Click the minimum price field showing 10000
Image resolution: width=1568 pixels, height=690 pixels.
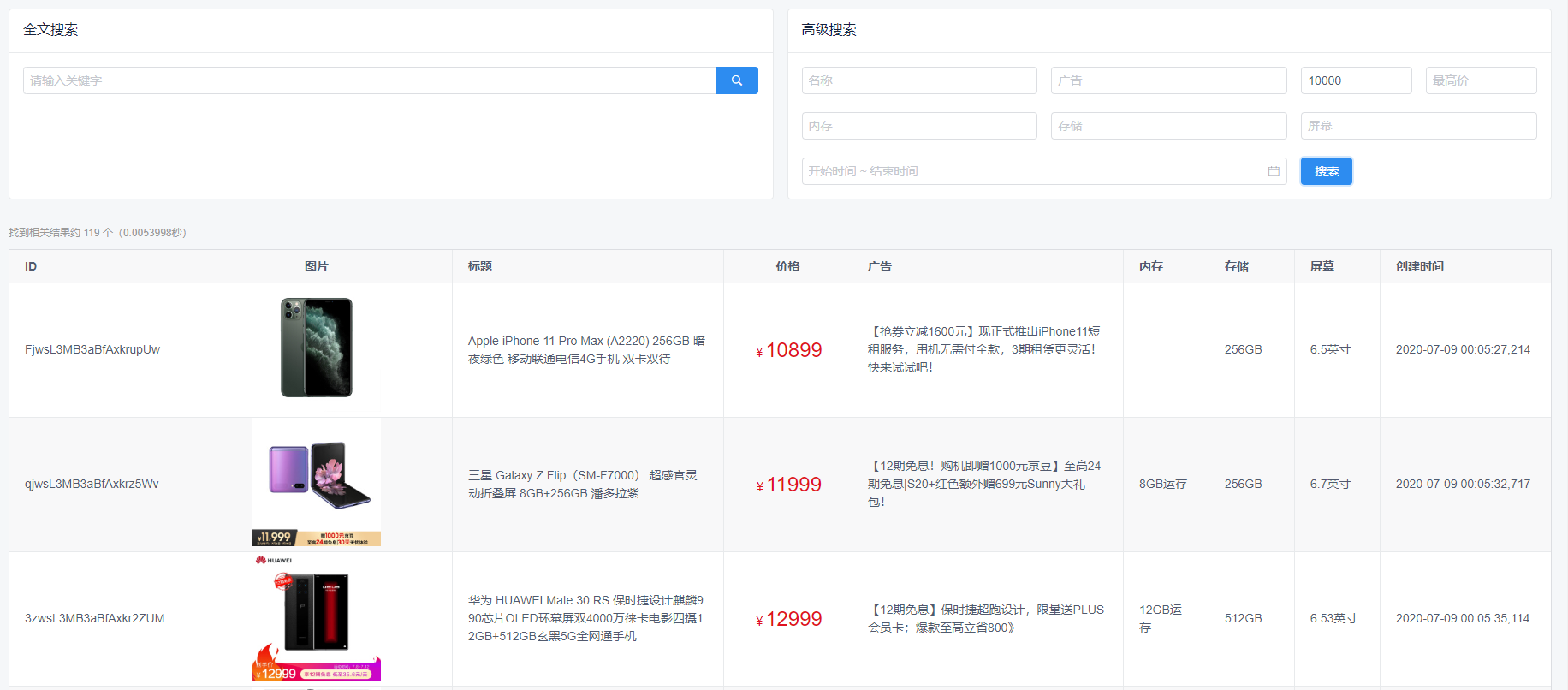tap(1356, 80)
